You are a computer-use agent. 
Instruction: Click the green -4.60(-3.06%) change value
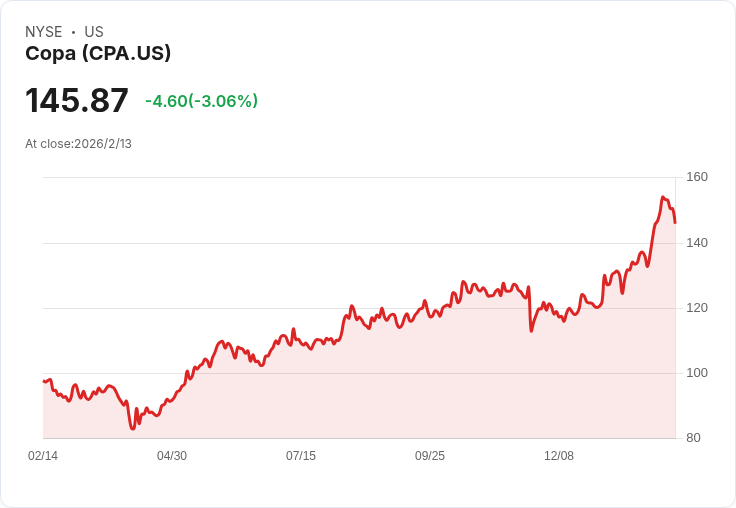click(x=201, y=101)
